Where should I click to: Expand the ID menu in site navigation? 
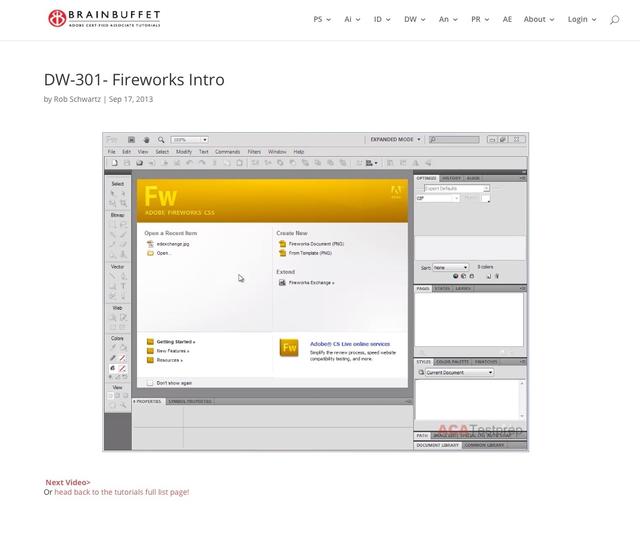point(382,19)
